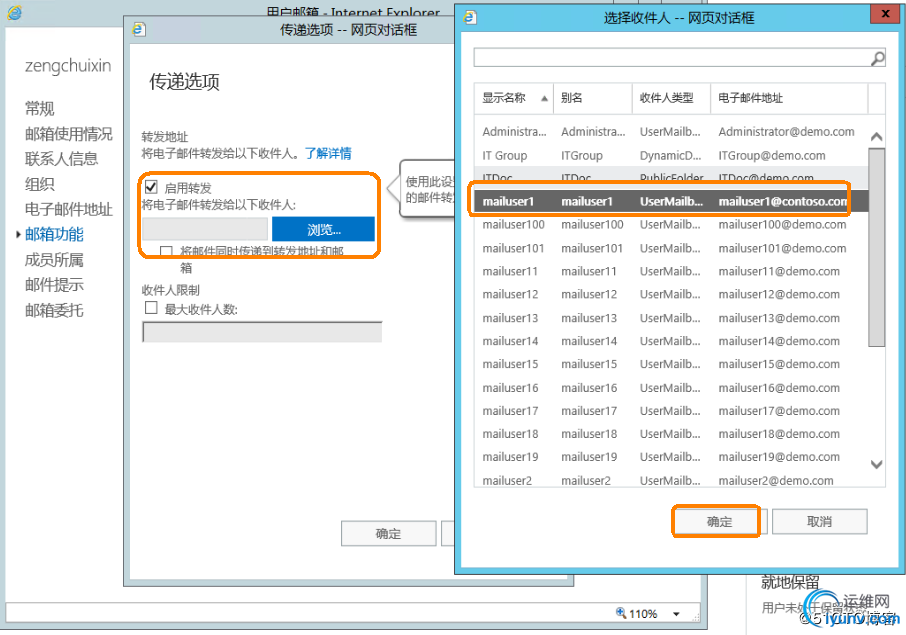Sort by 显示名称 column header
906x635 pixels.
coord(514,98)
